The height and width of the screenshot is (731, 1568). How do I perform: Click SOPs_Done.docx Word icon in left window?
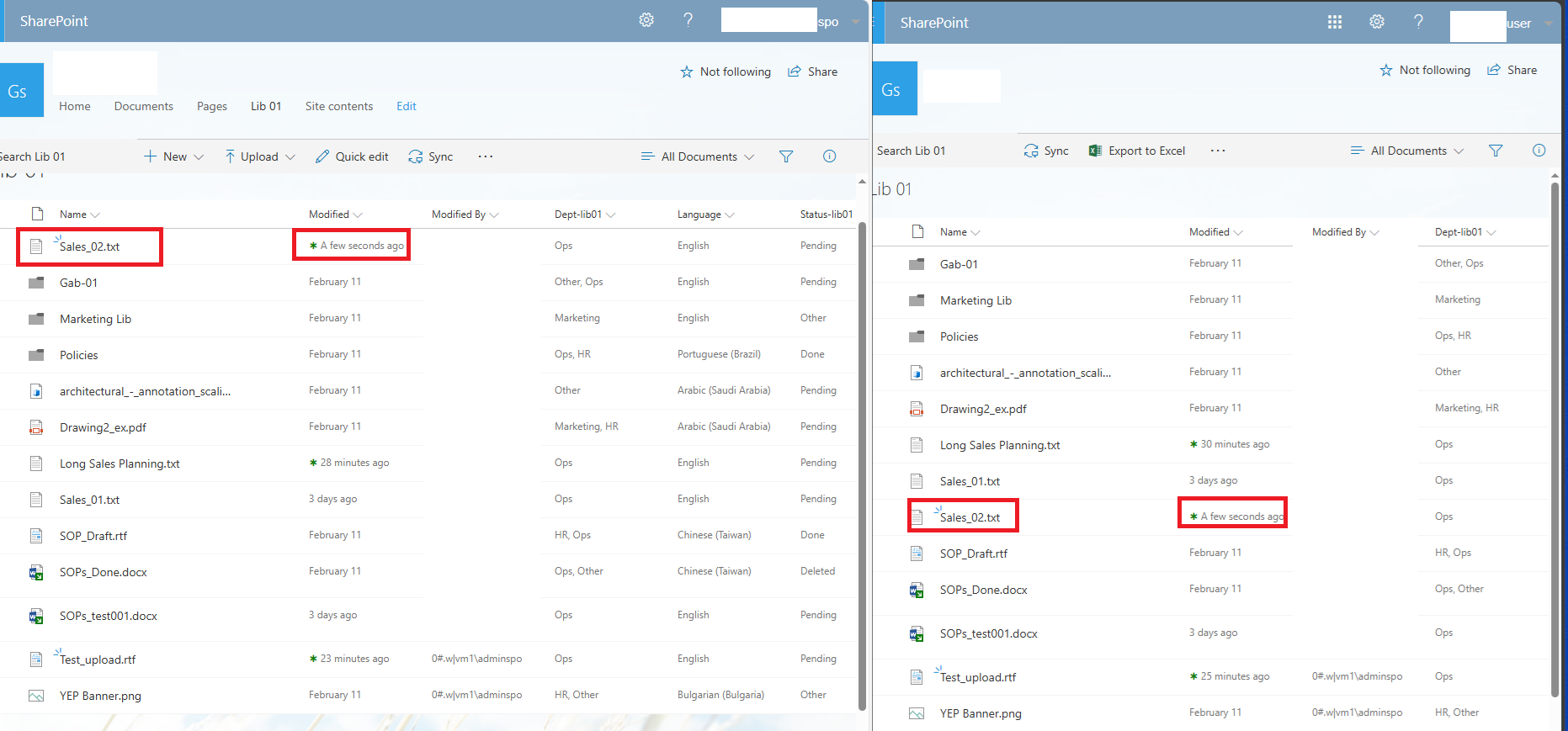(x=36, y=572)
